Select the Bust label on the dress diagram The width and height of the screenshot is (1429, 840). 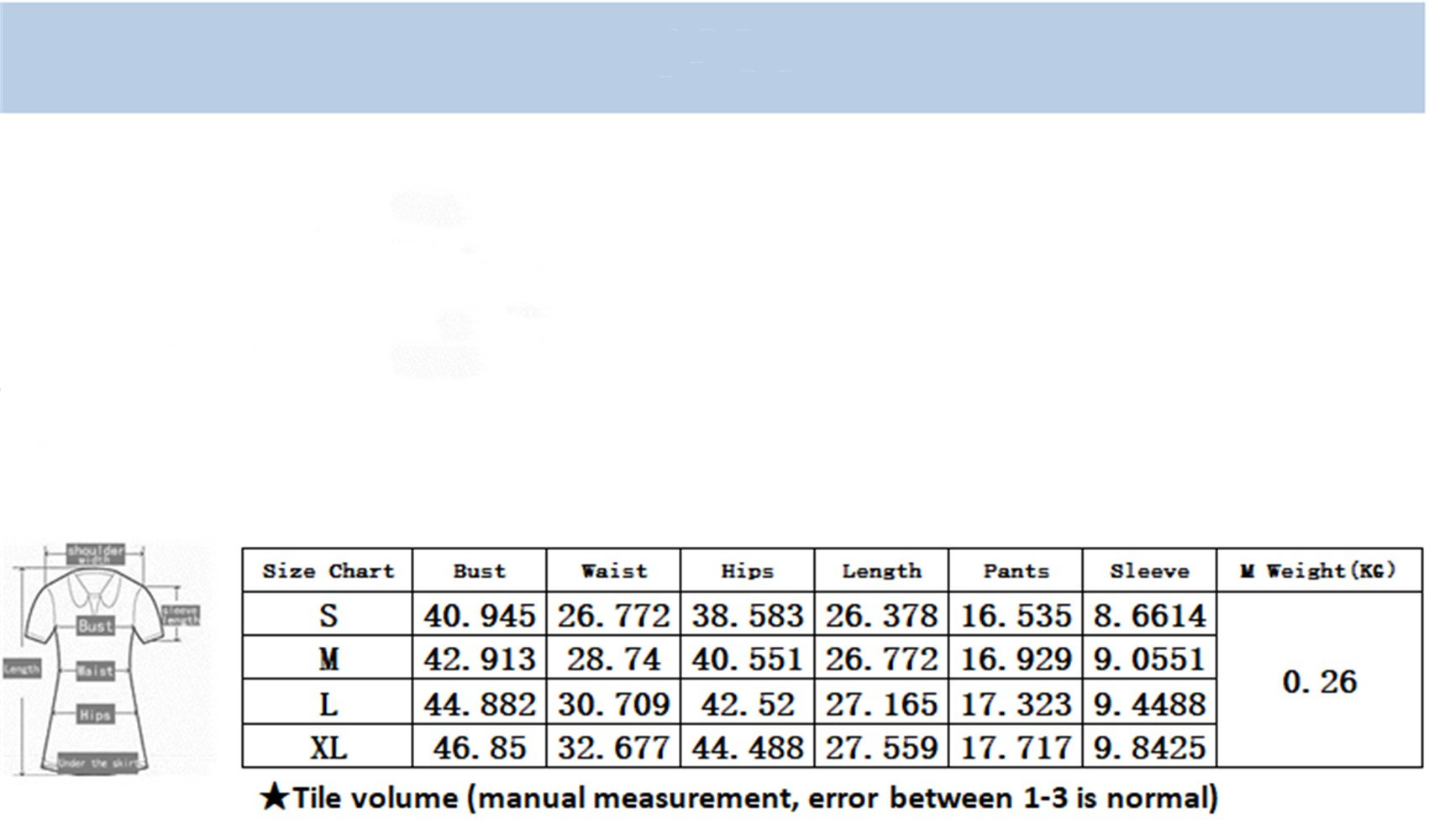click(x=95, y=626)
